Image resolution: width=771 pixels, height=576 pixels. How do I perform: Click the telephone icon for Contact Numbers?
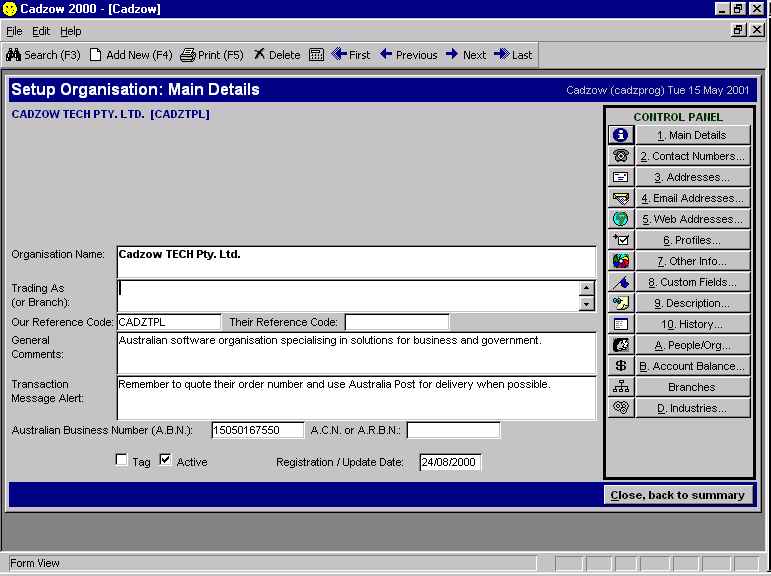621,156
